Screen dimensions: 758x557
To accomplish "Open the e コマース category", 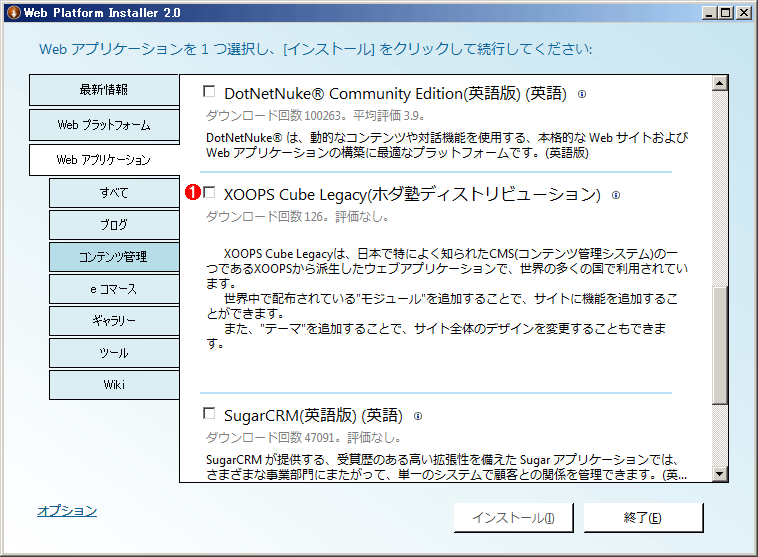I will click(114, 289).
